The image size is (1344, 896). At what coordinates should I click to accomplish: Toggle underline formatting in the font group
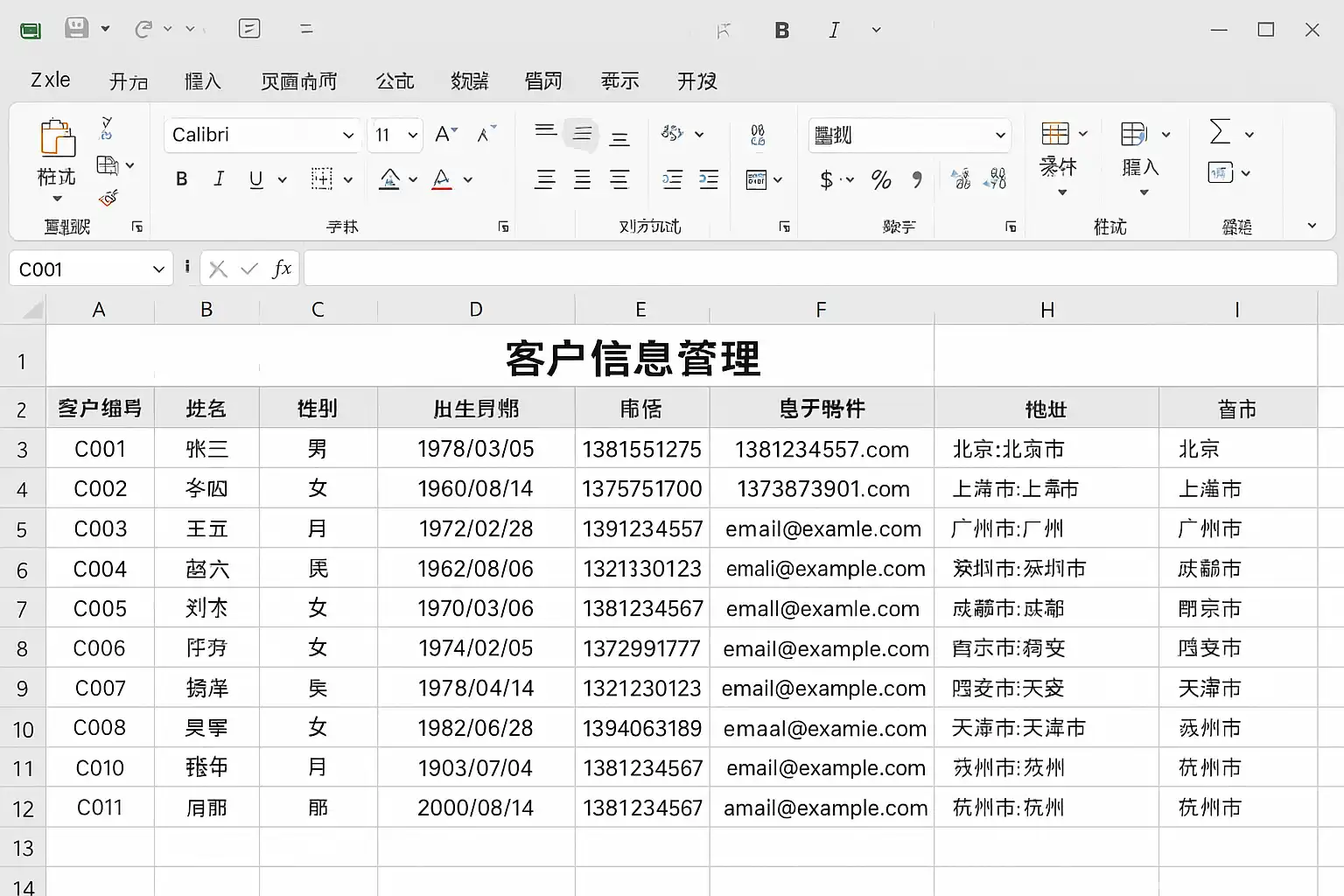255,179
